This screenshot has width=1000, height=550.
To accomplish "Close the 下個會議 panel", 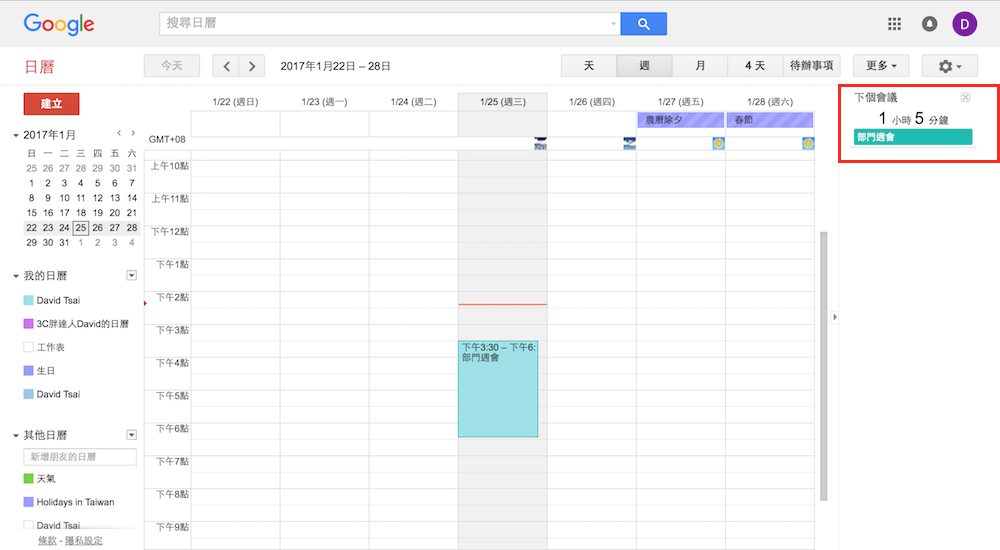I will 965,97.
